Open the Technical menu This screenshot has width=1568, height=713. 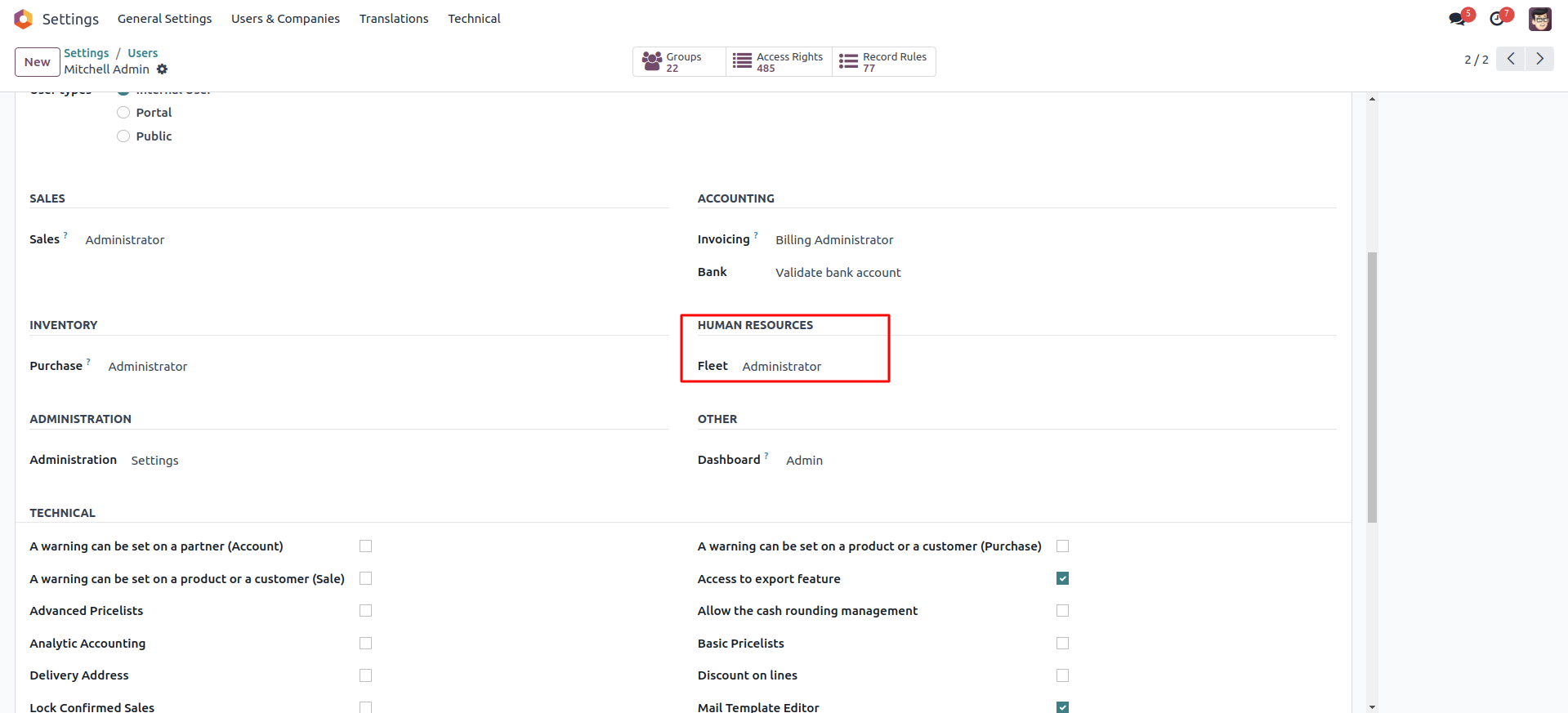click(x=474, y=19)
